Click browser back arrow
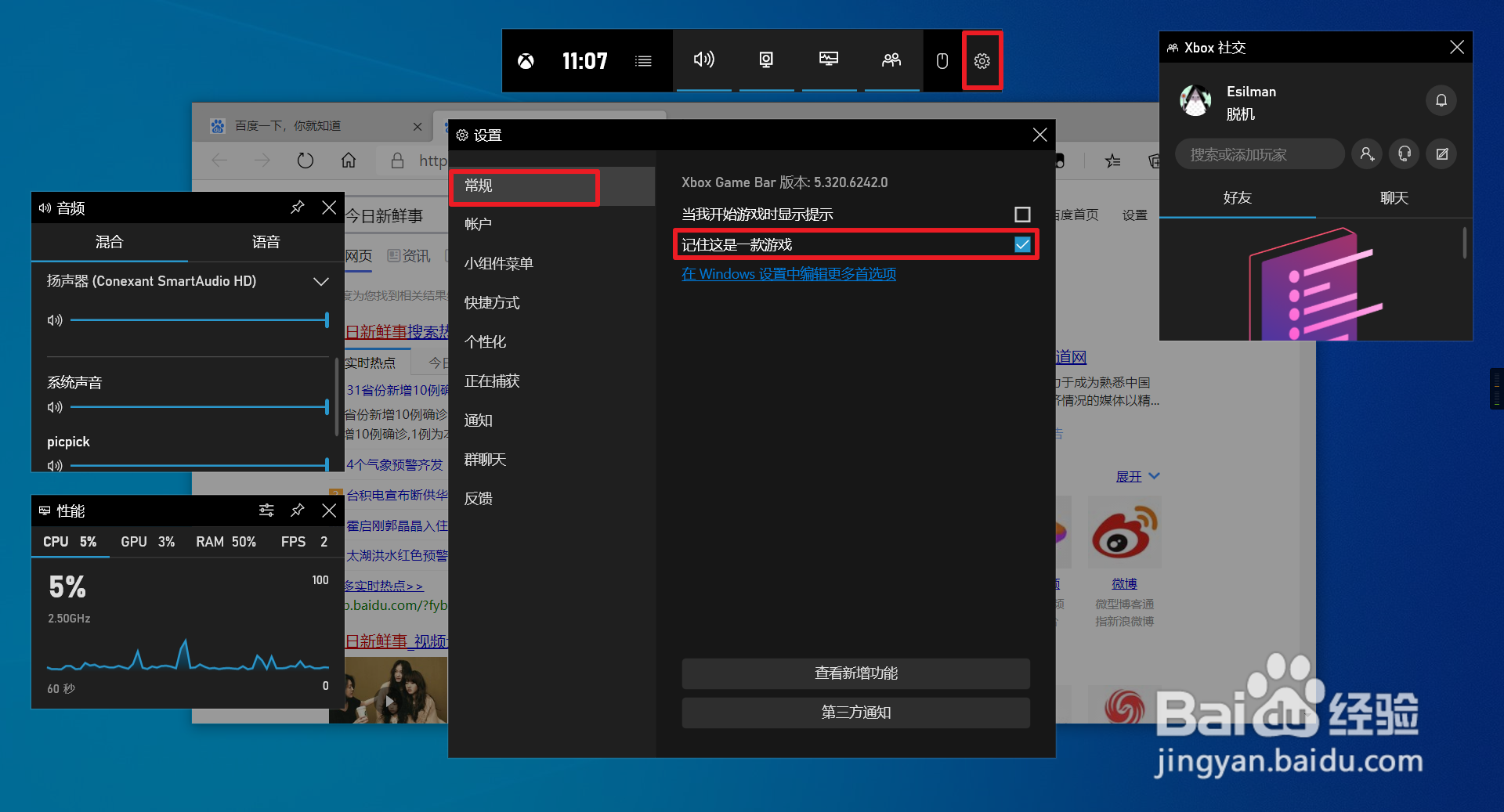Screen dimensions: 1504x812 tap(220, 161)
